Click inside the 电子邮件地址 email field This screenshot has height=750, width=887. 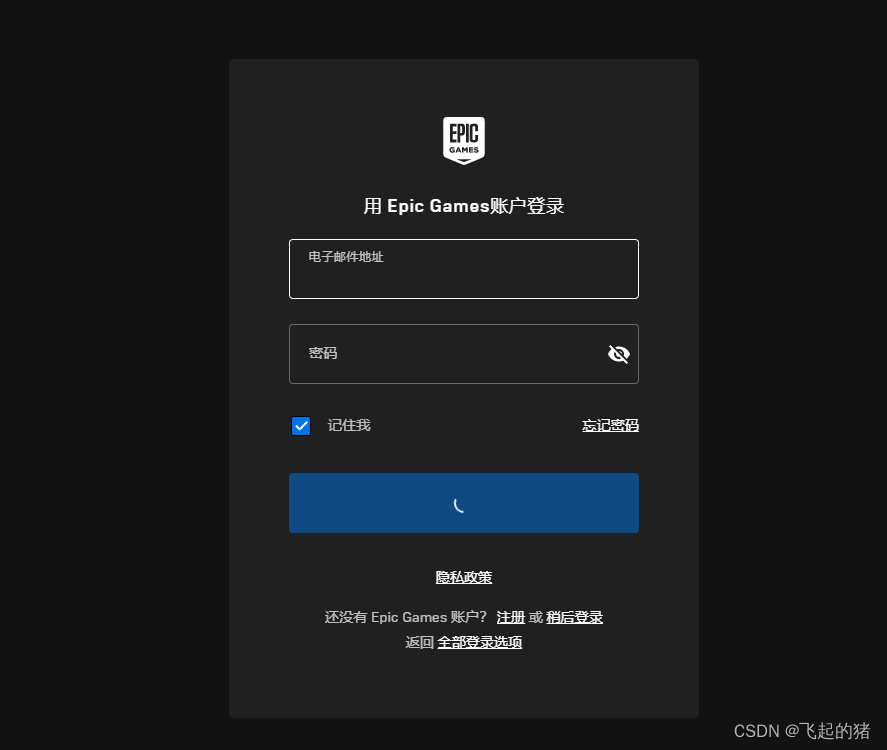[x=463, y=269]
